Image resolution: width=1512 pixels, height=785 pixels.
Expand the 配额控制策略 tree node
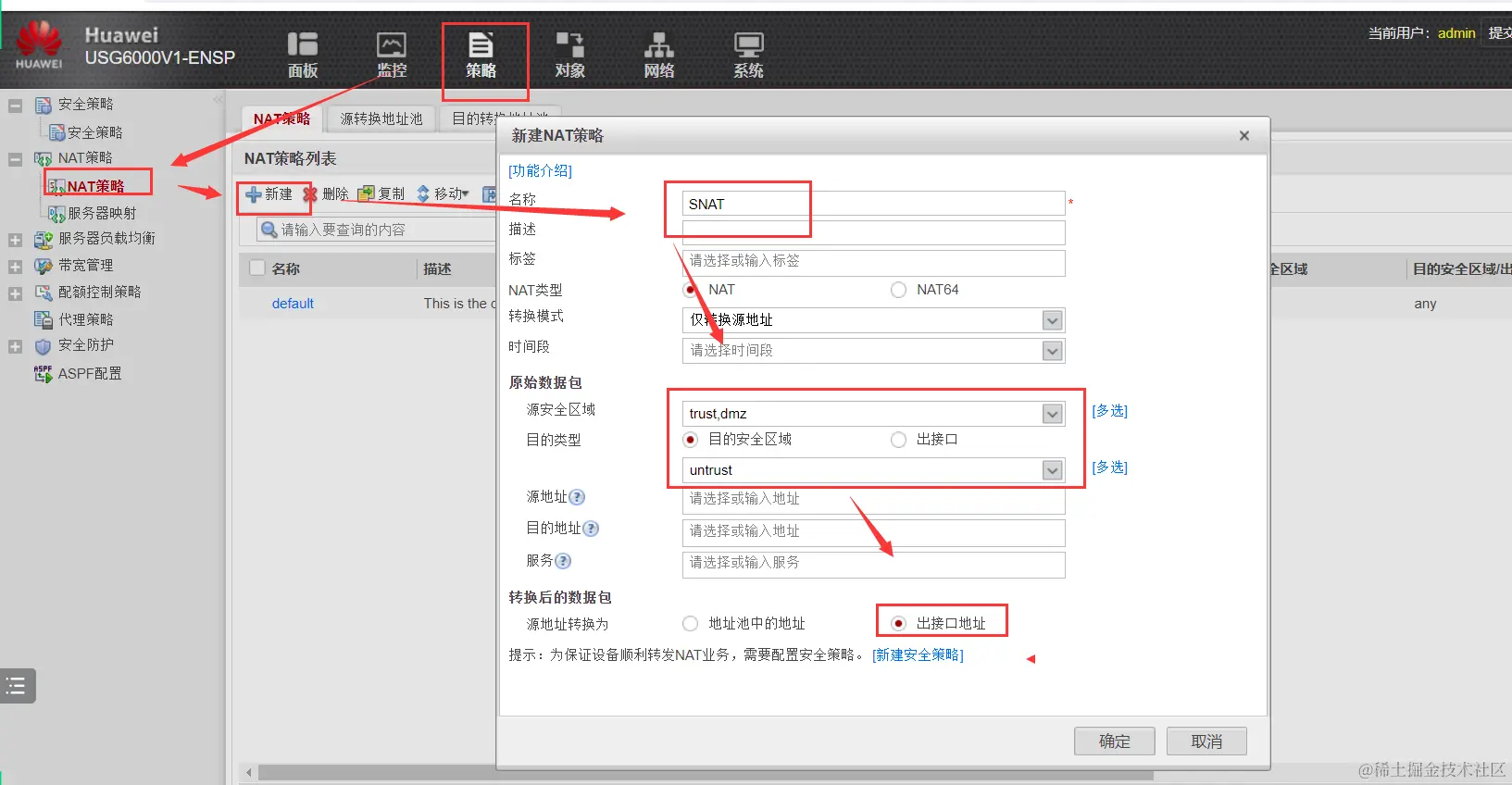point(15,293)
